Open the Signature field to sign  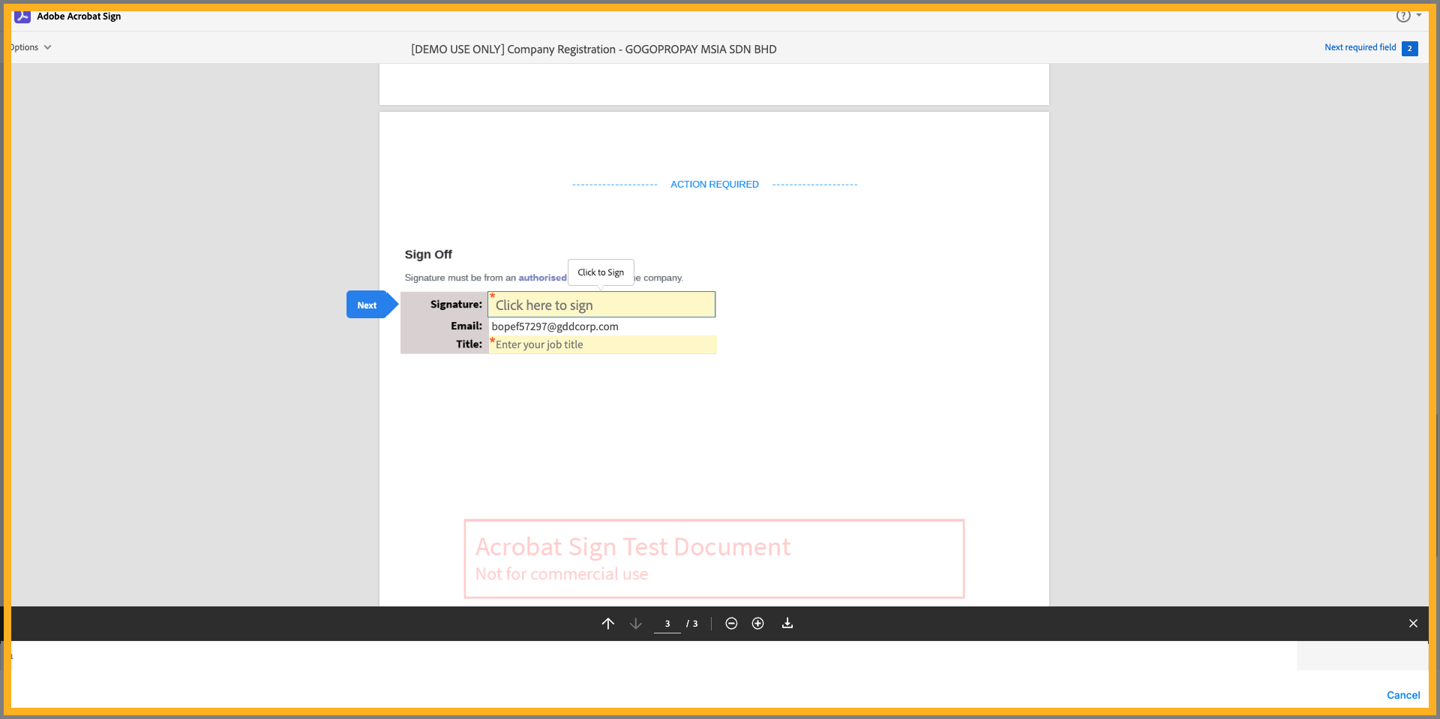[601, 304]
